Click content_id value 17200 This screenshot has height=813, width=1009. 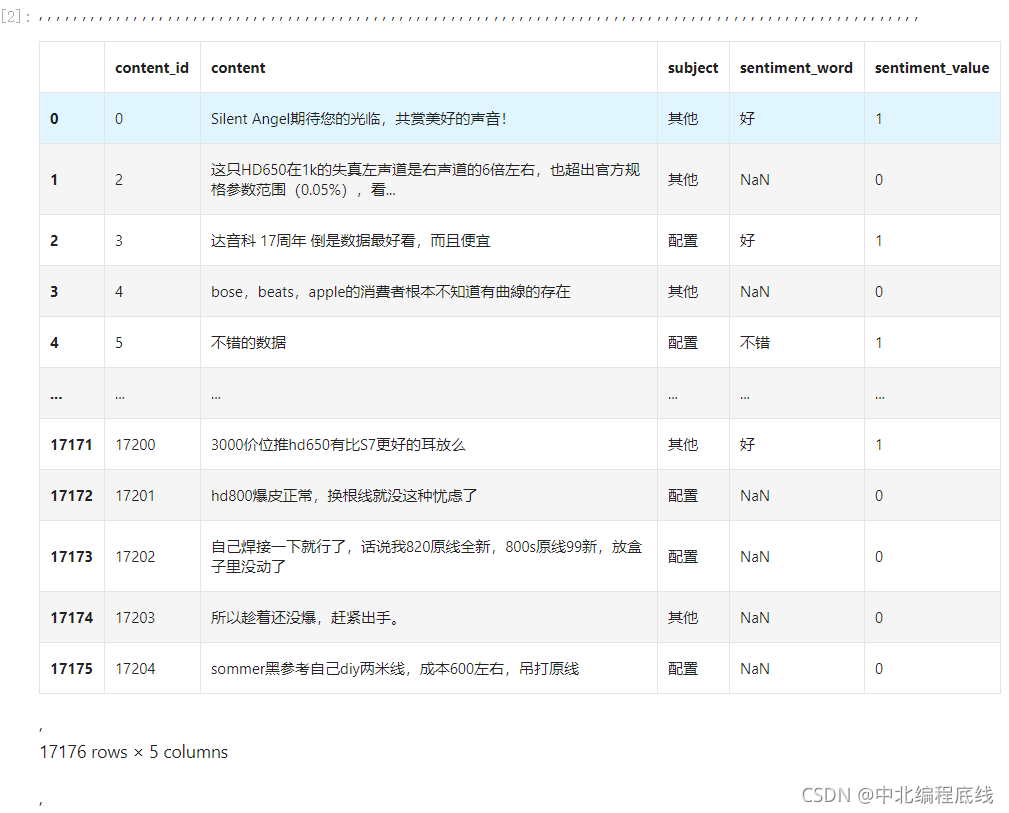[135, 445]
